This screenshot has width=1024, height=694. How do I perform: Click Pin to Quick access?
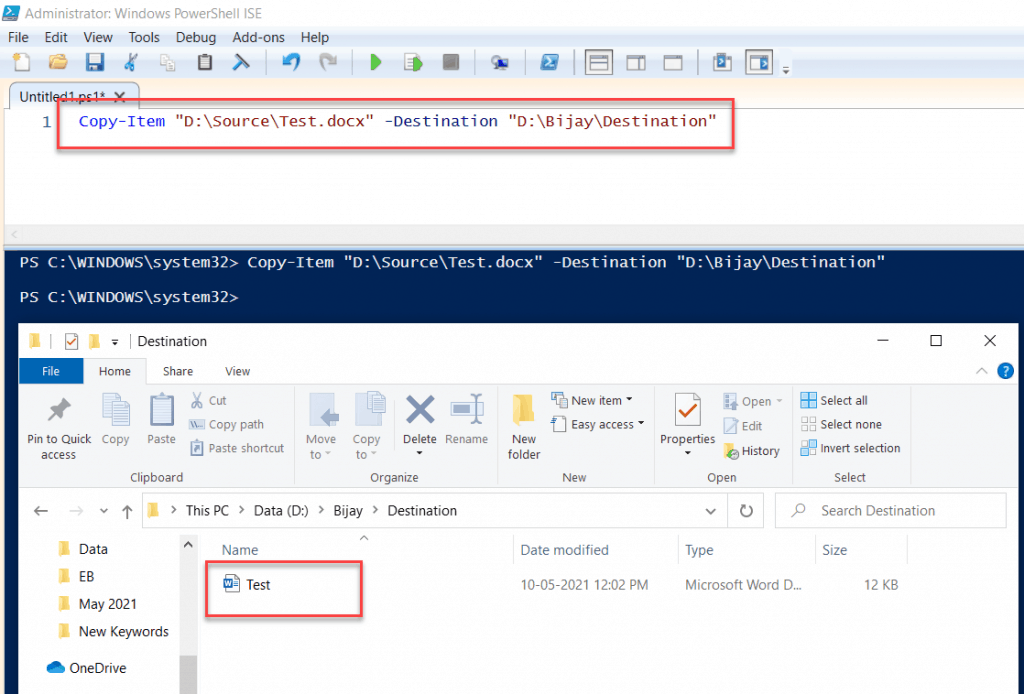[59, 428]
